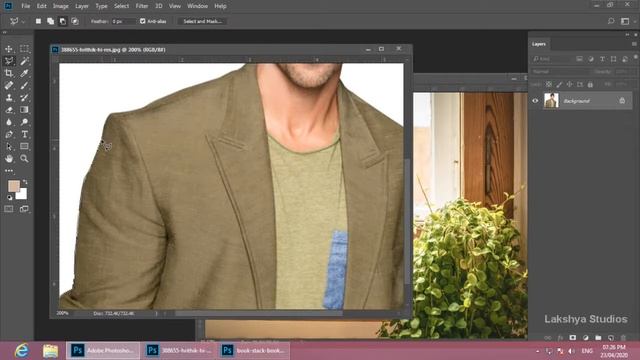Open the layer Fill value dropdown
640x360 pixels.
tap(623, 84)
